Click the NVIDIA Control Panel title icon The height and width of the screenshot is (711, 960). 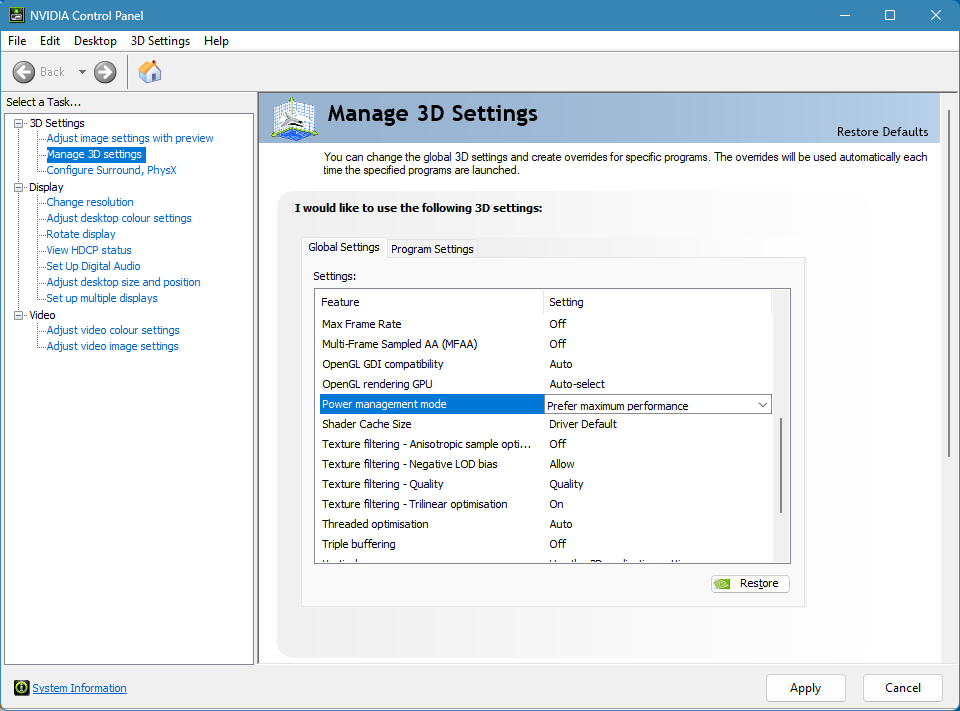[18, 15]
